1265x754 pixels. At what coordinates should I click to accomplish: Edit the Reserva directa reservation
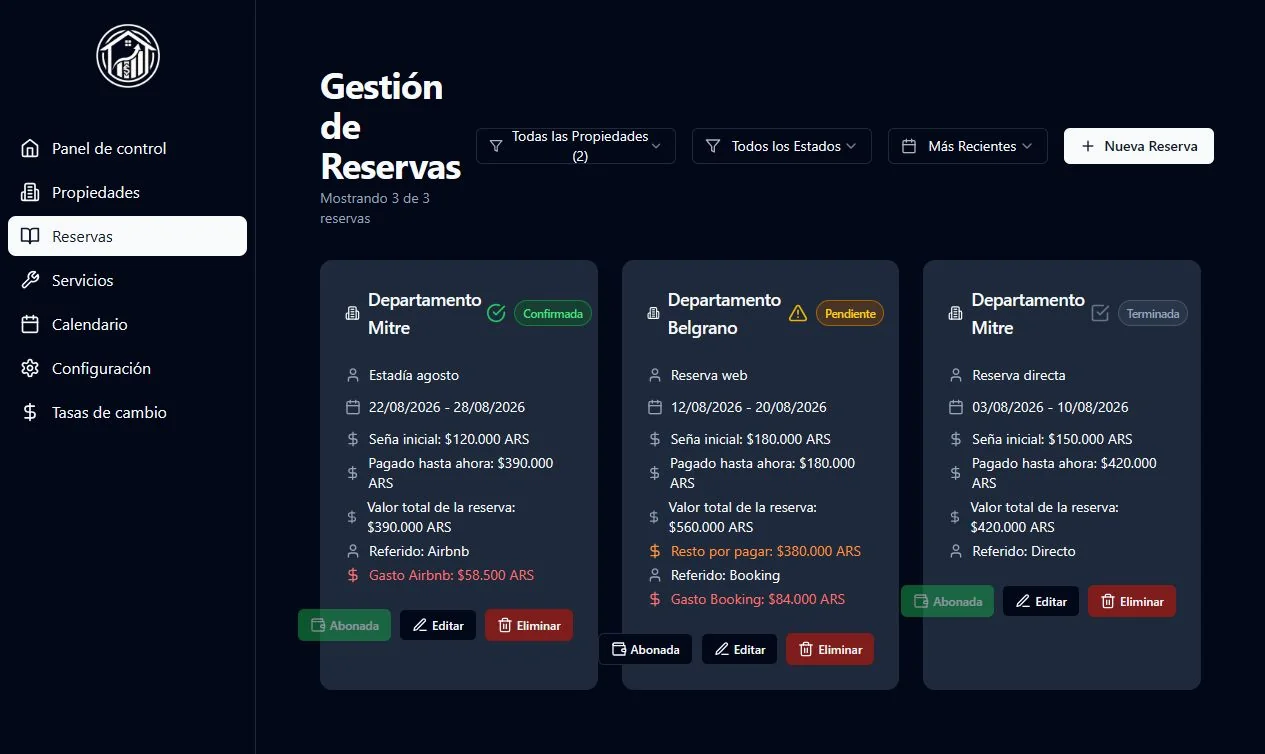[x=1041, y=601]
